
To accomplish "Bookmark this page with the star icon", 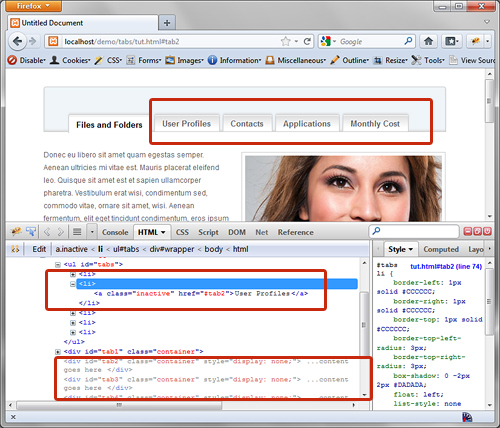I will 286,41.
